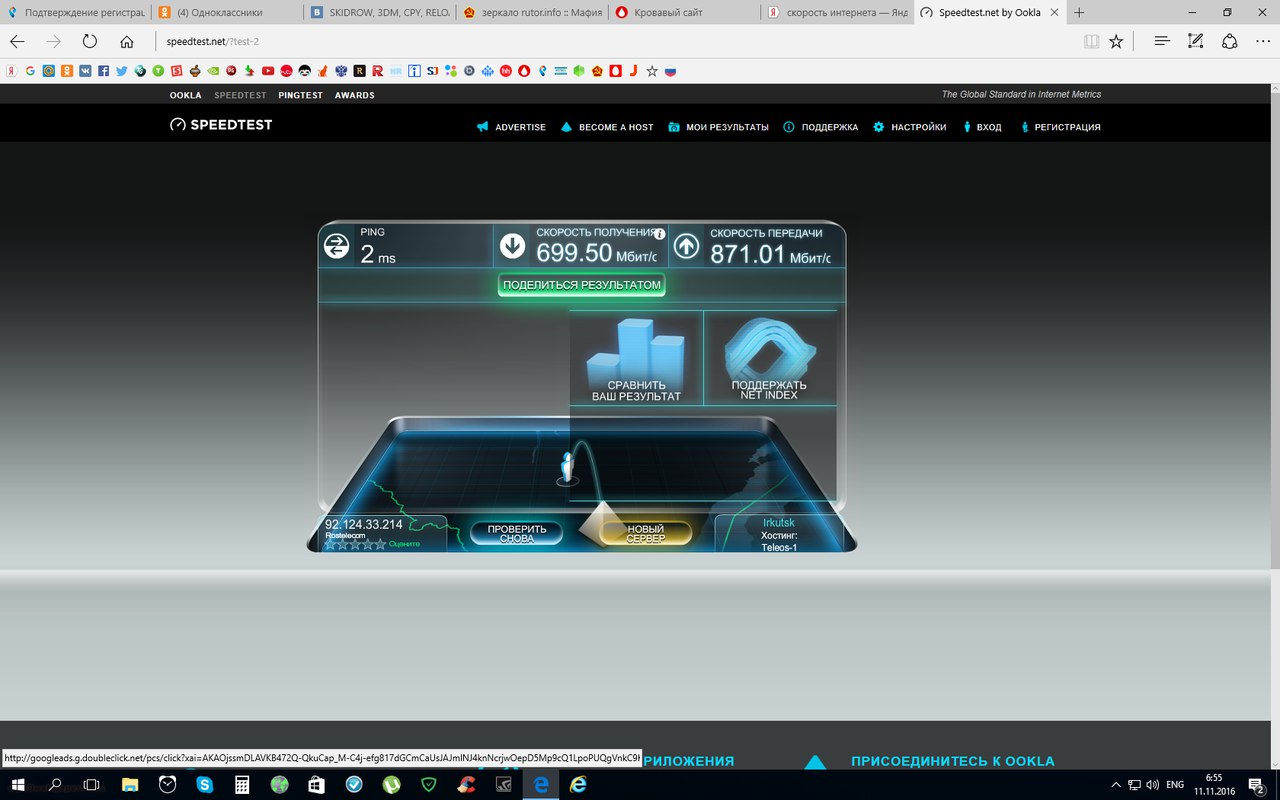Click the SPEEDTEST logo
1280x800 pixels.
click(x=221, y=125)
